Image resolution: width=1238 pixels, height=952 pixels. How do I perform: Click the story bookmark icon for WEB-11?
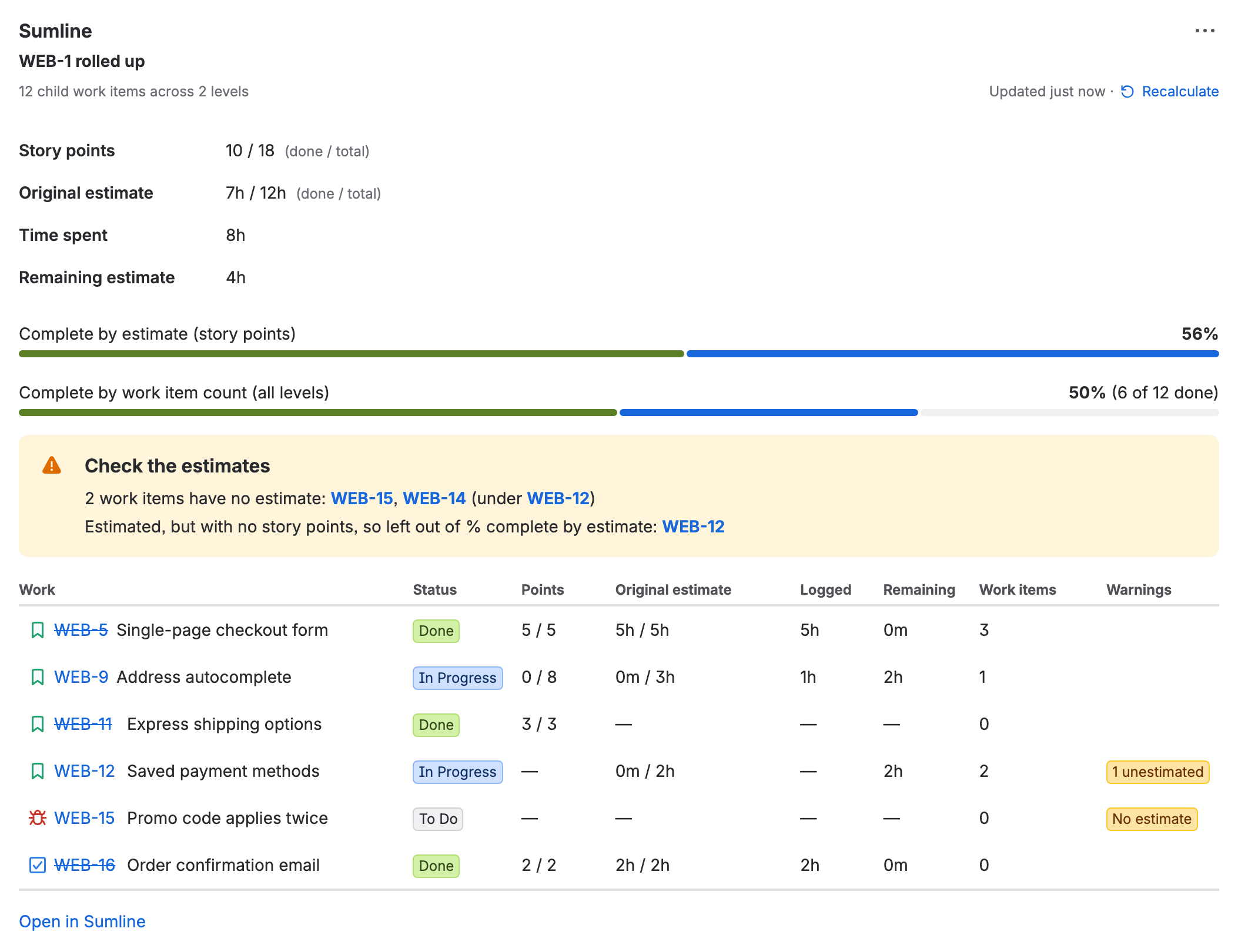click(x=37, y=724)
